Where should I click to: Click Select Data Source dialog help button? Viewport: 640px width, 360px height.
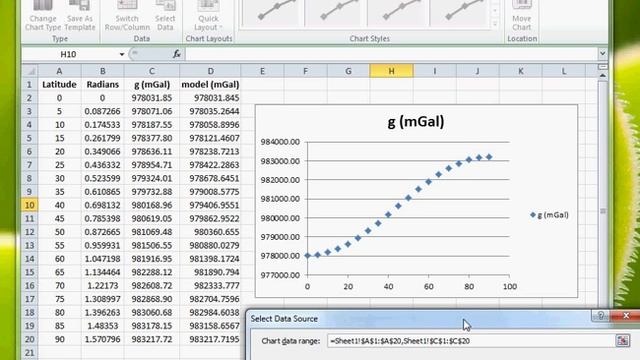601,316
